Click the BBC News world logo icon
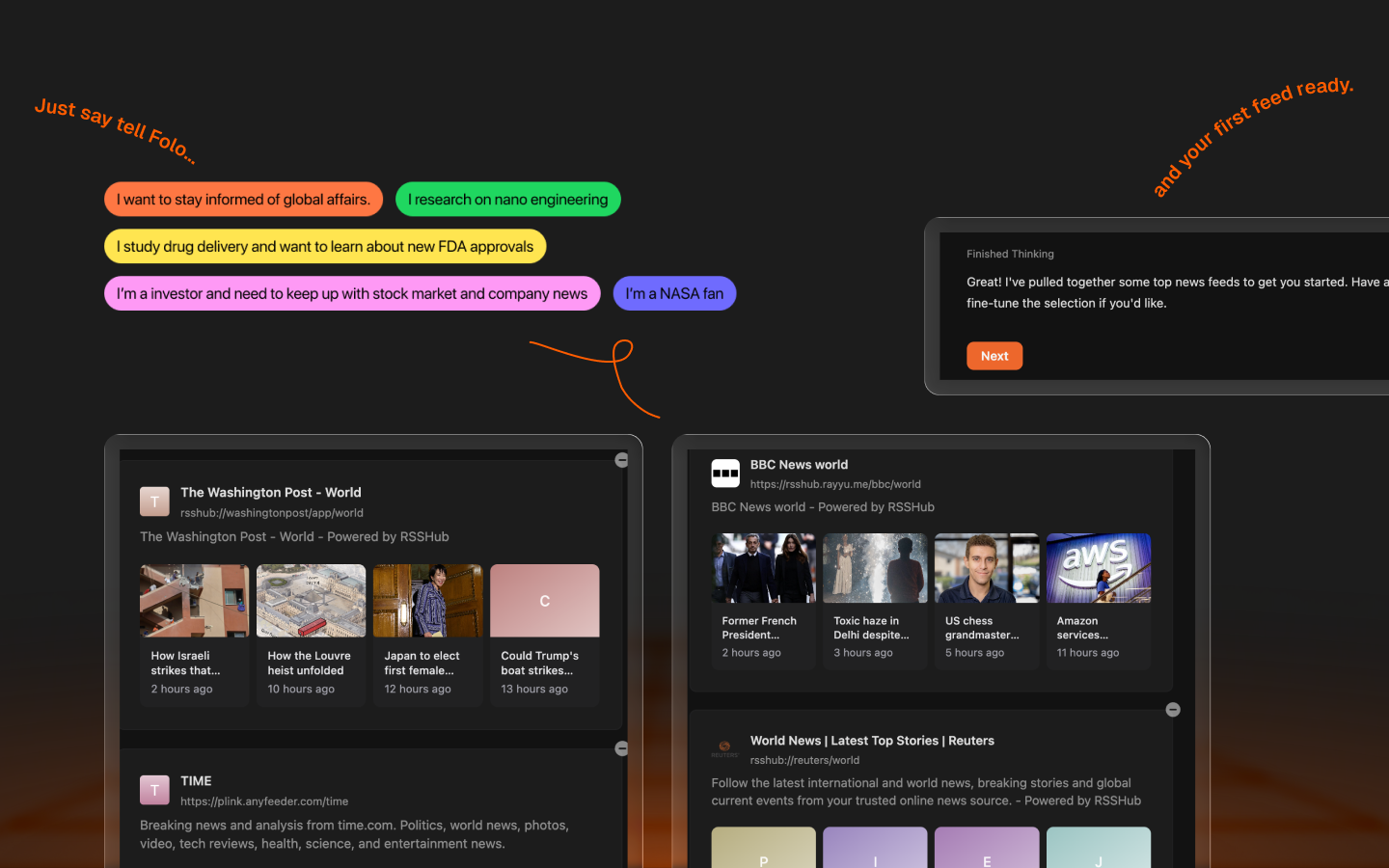Viewport: 1389px width, 868px height. (725, 474)
